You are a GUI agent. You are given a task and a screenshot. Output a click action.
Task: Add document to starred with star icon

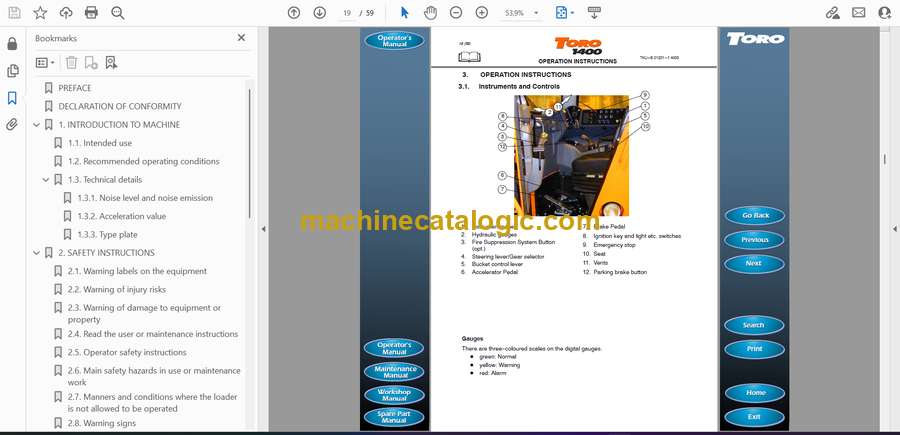coord(40,13)
